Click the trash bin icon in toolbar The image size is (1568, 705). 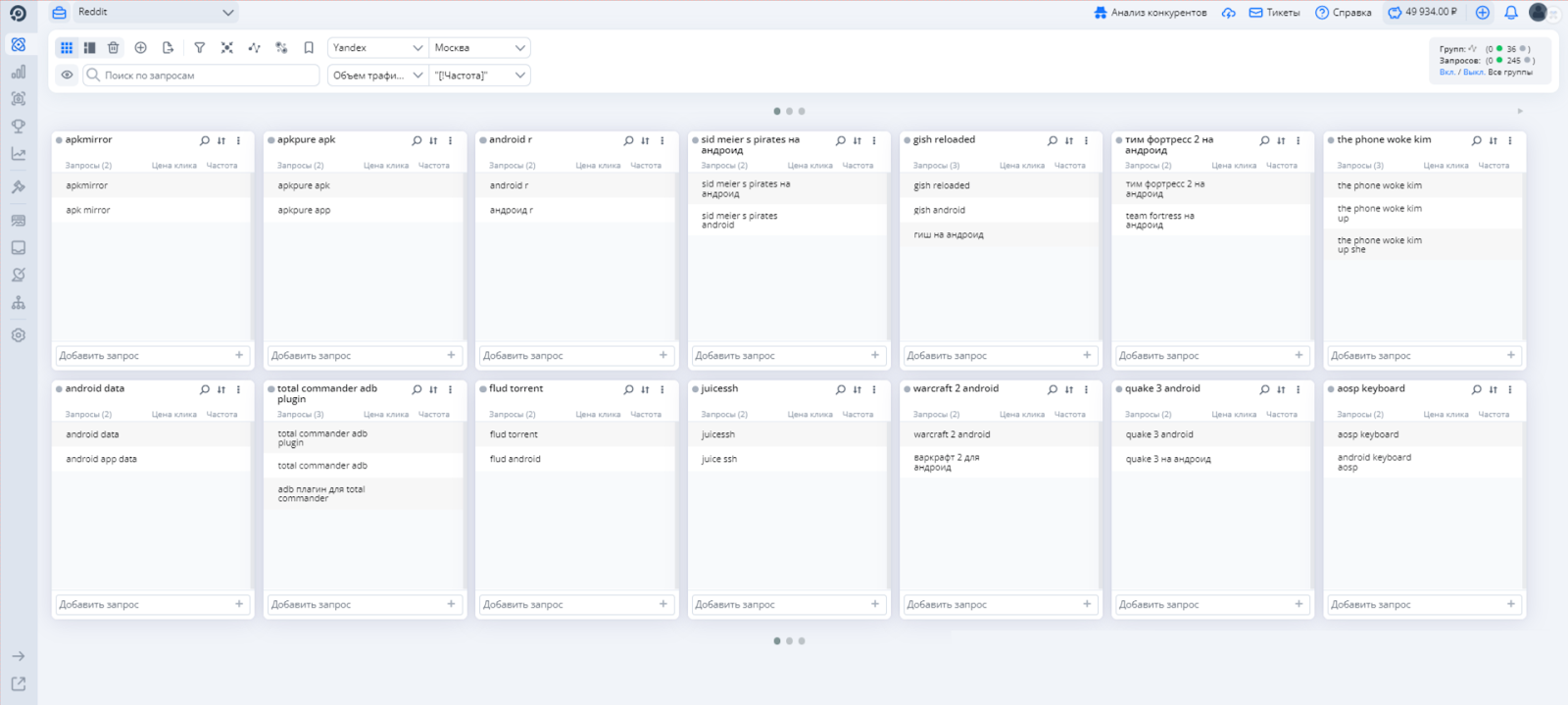tap(114, 48)
